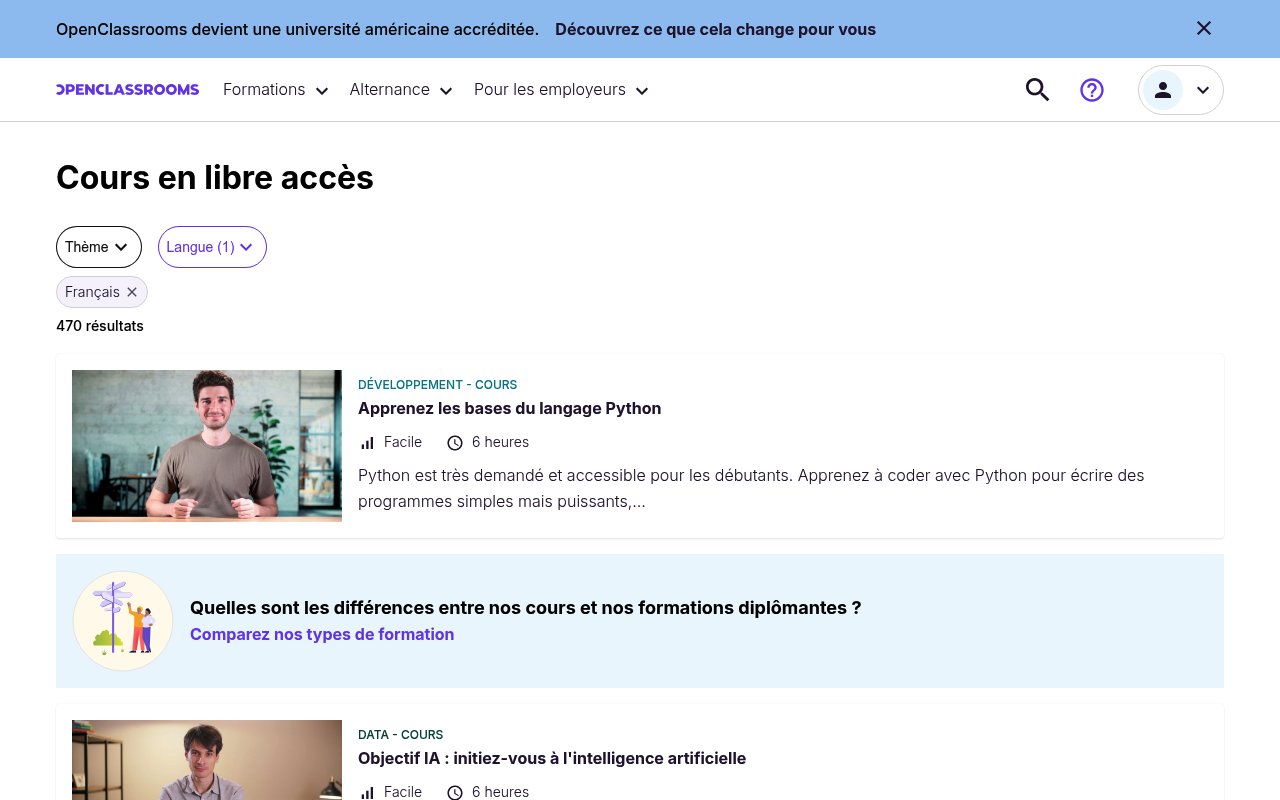Expand the Pour les employeurs menu

tap(561, 90)
